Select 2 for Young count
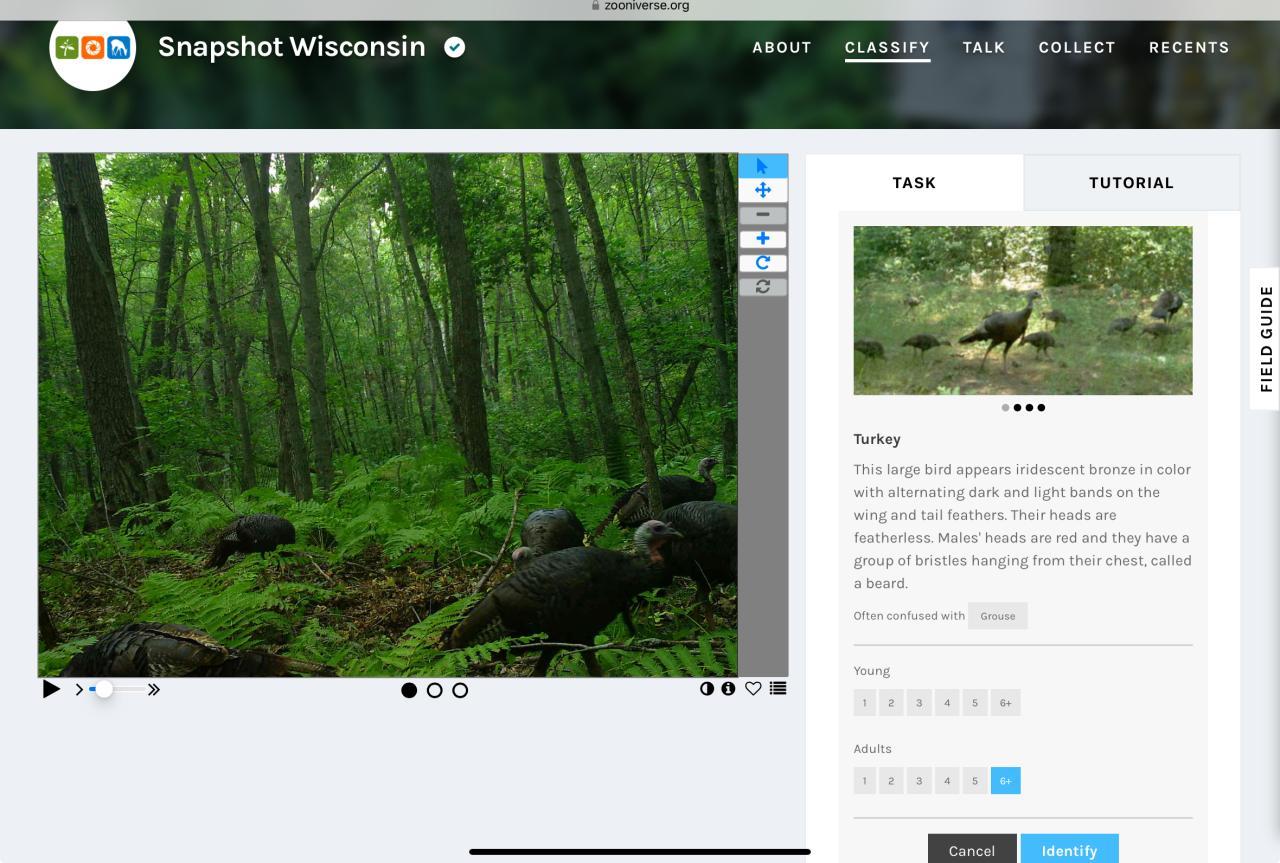 [891, 703]
